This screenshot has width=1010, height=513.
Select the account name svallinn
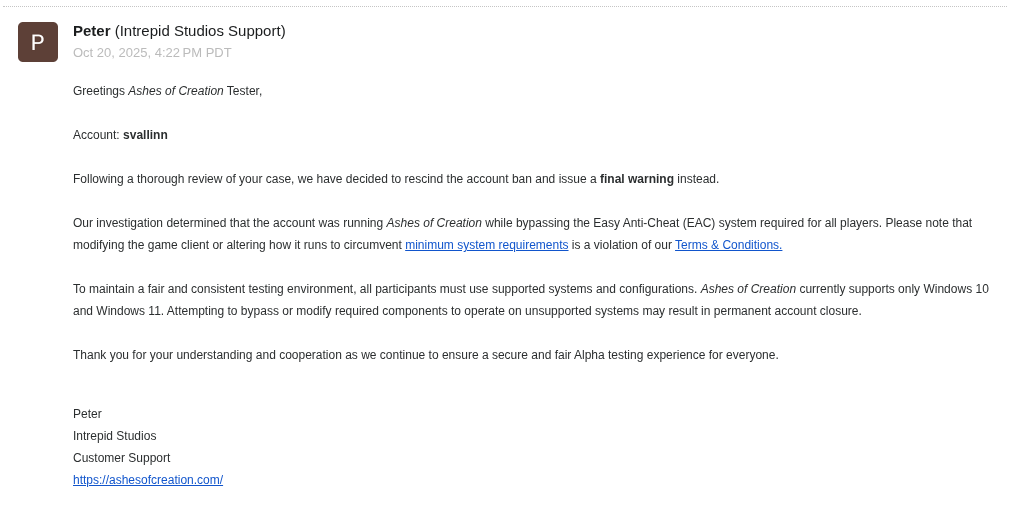click(146, 135)
